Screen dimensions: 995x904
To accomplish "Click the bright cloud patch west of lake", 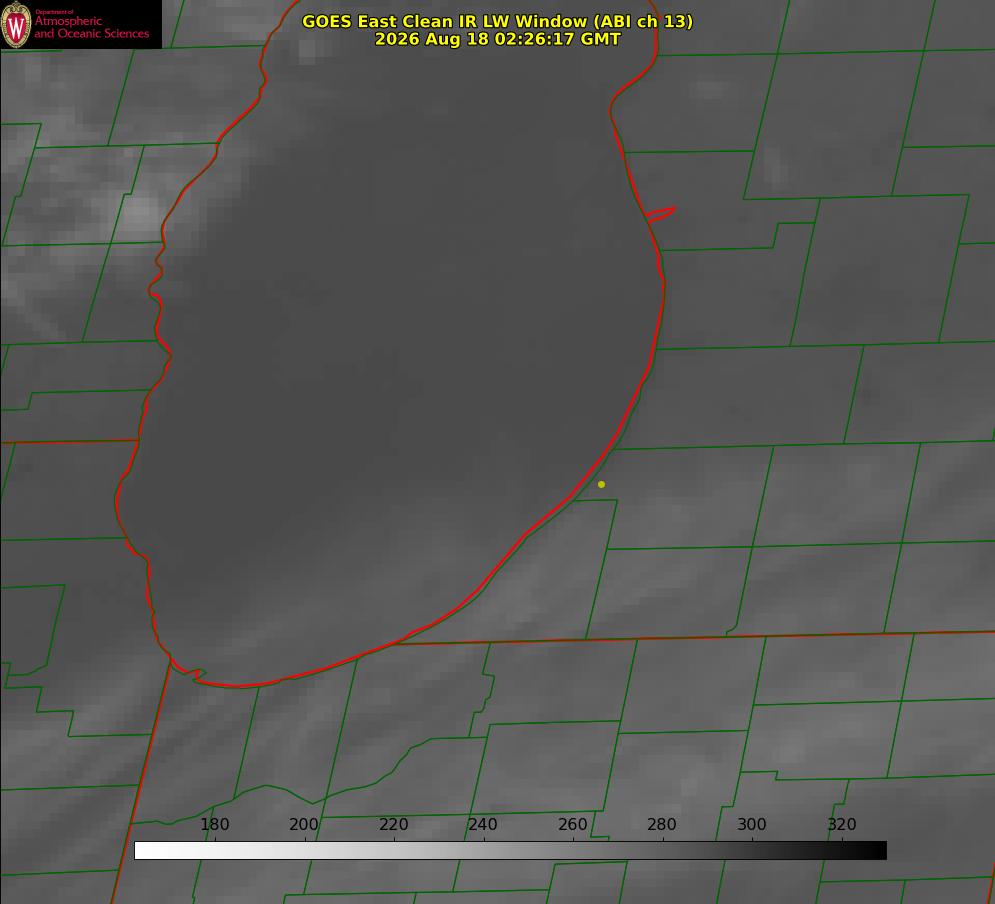I will 140,213.
